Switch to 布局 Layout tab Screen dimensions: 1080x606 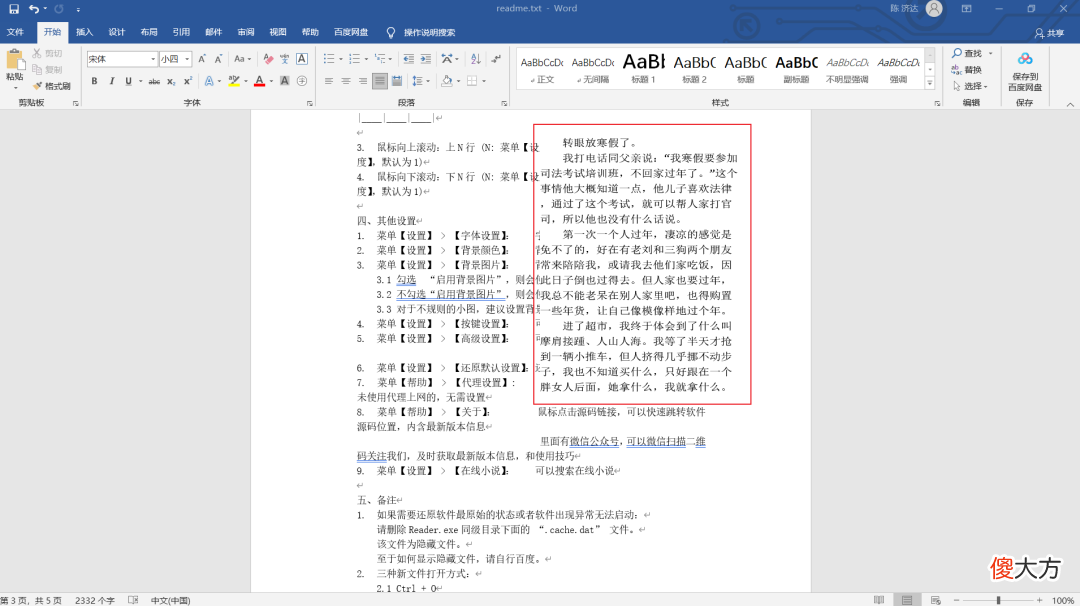point(149,32)
